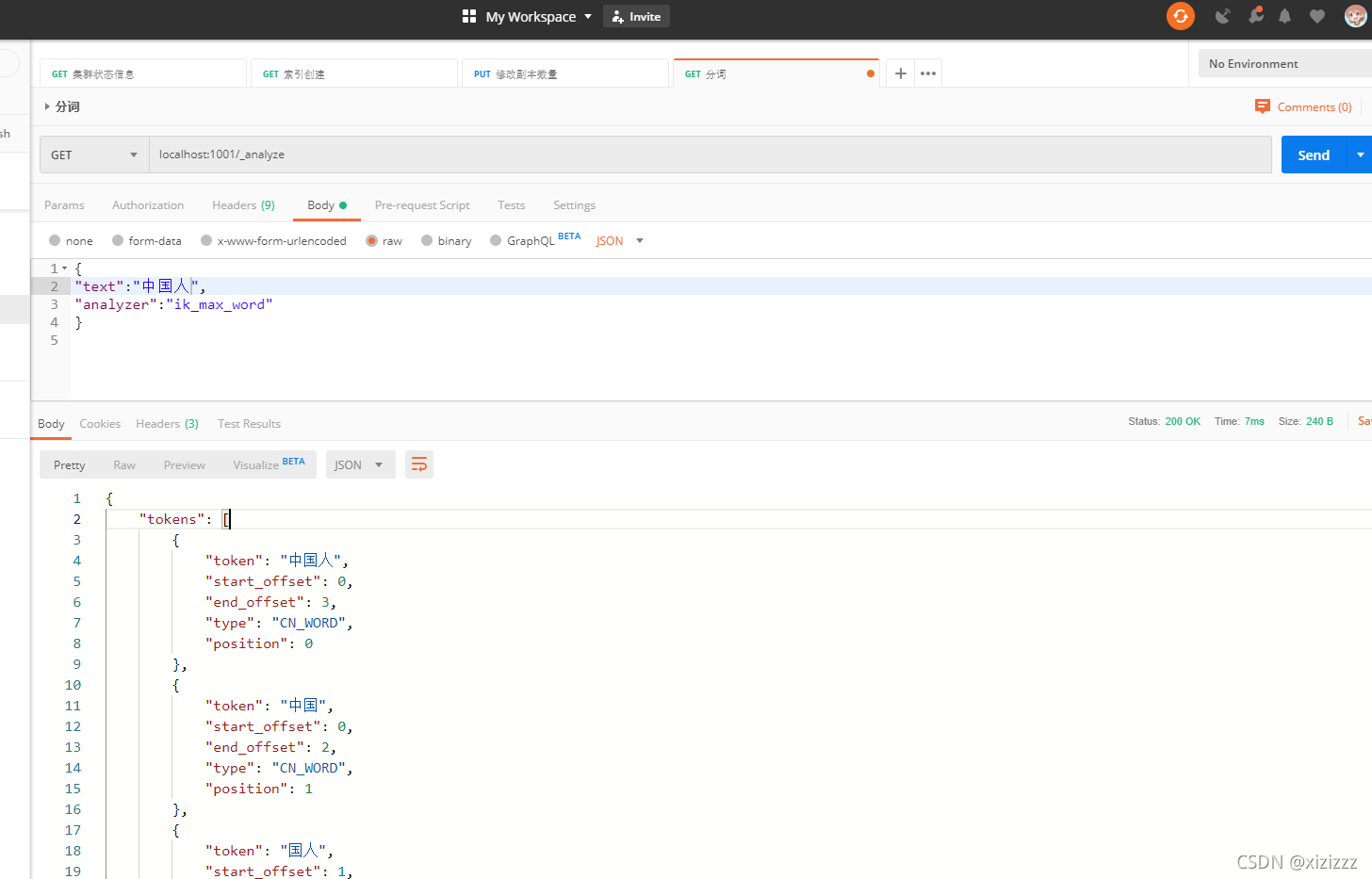This screenshot has height=879, width=1372.
Task: Open the GET method dropdown
Action: 94,155
